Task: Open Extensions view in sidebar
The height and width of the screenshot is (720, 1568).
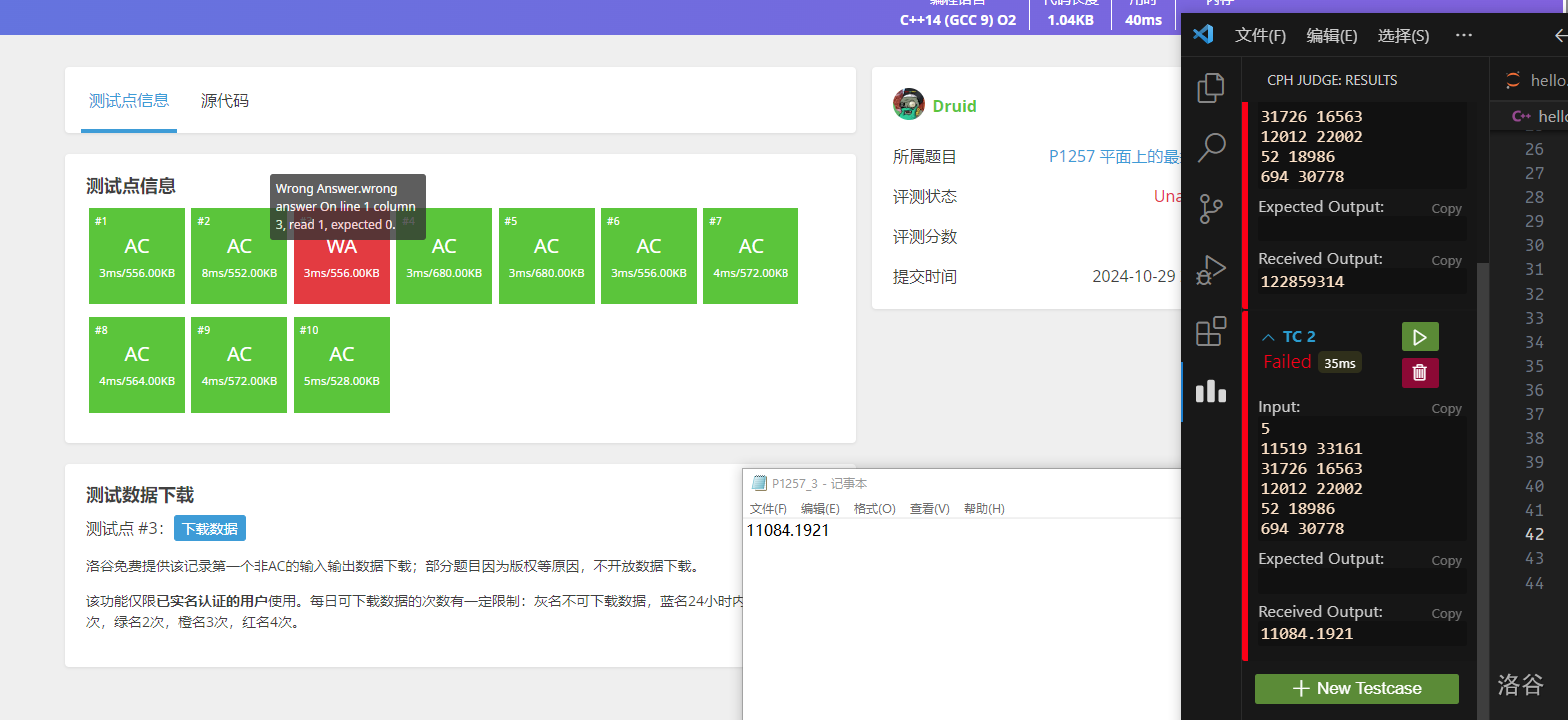Action: point(1210,331)
